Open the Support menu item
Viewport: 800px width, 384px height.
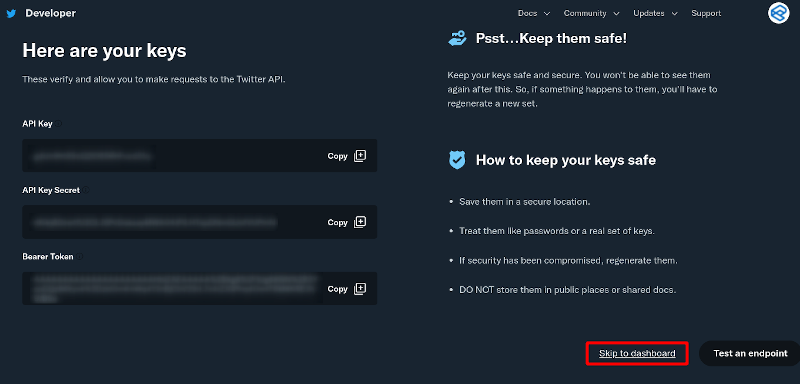(706, 13)
